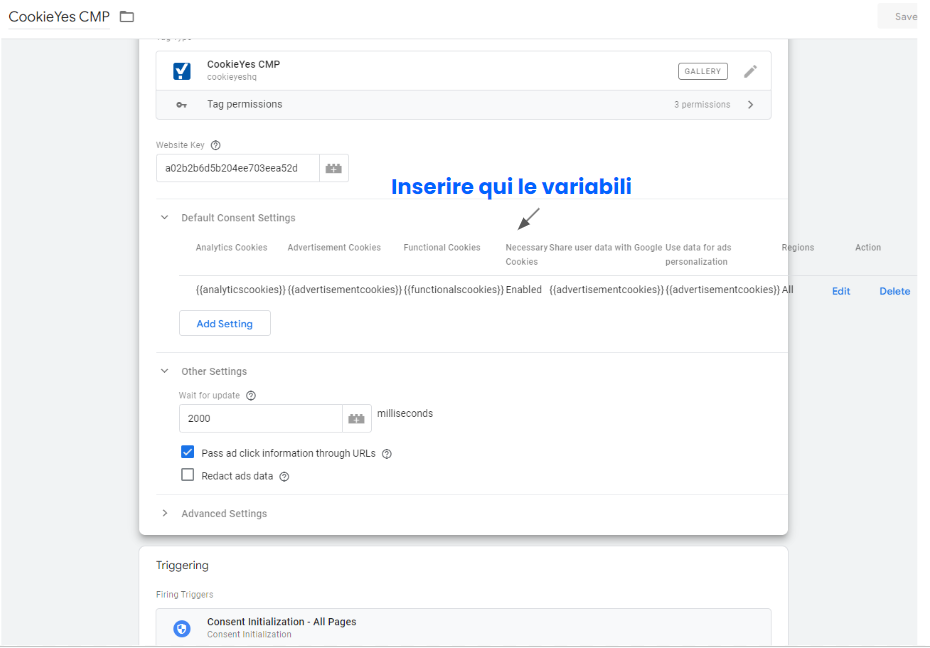Image resolution: width=930 pixels, height=648 pixels.
Task: Click the CookieYes CMP tag logo icon
Action: pyautogui.click(x=181, y=70)
